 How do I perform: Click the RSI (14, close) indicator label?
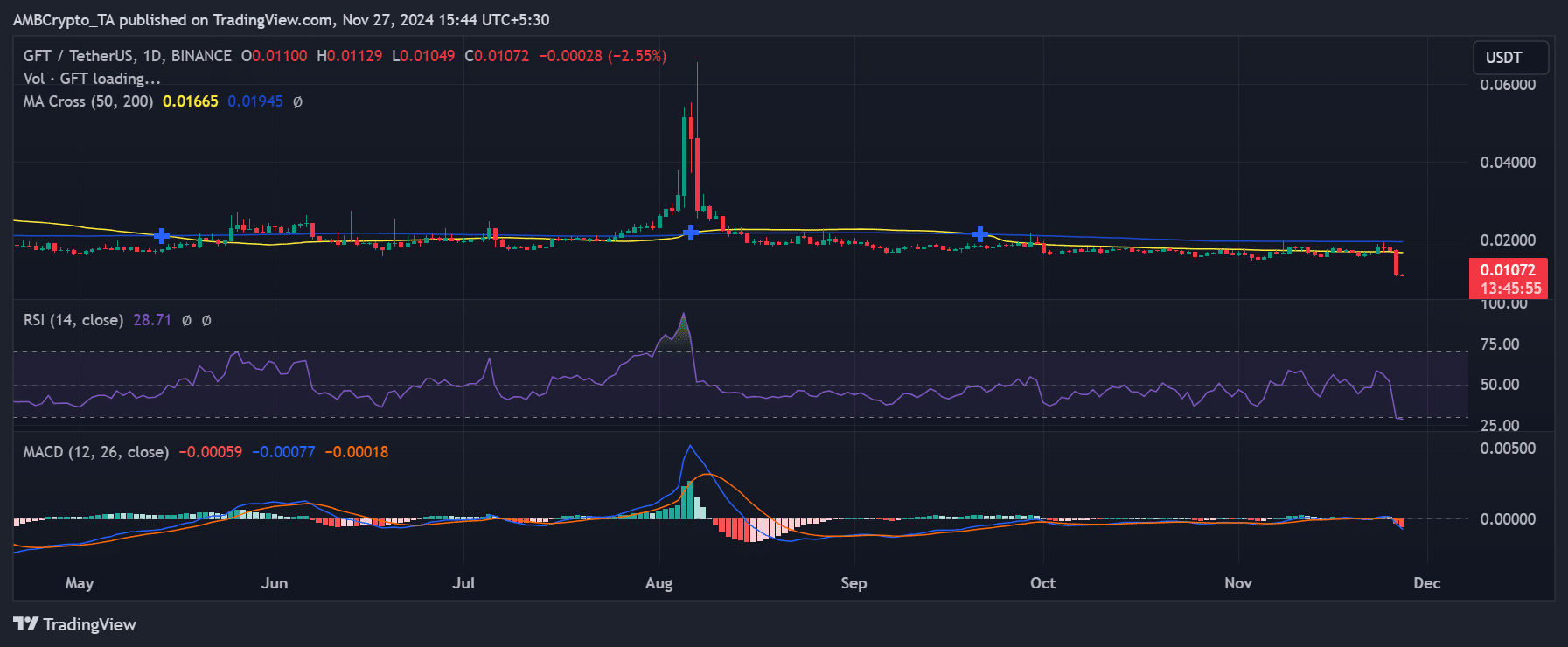tap(73, 320)
